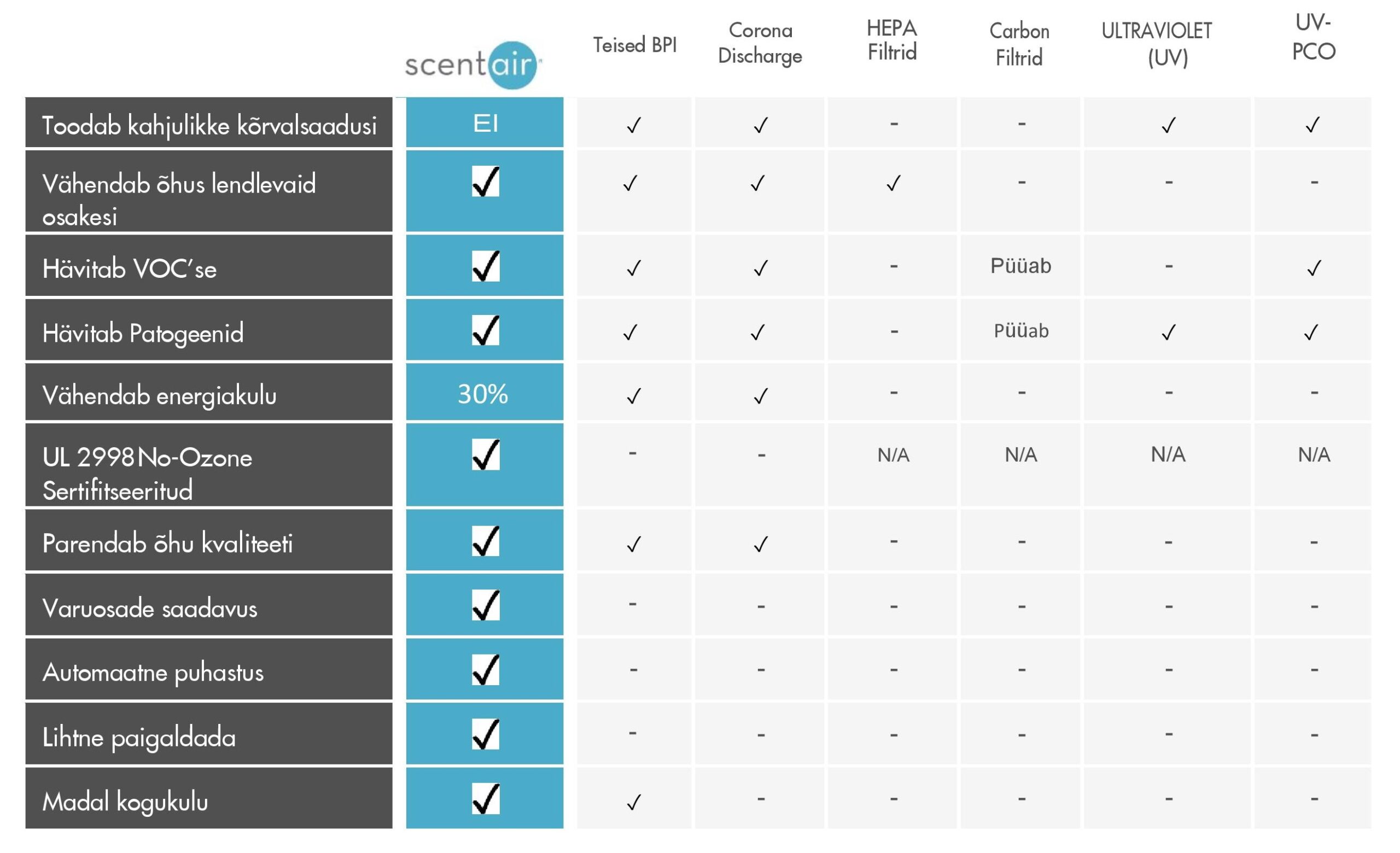Click the Carbon Filtrid column header
Viewport: 1400px width, 853px height.
[1019, 44]
